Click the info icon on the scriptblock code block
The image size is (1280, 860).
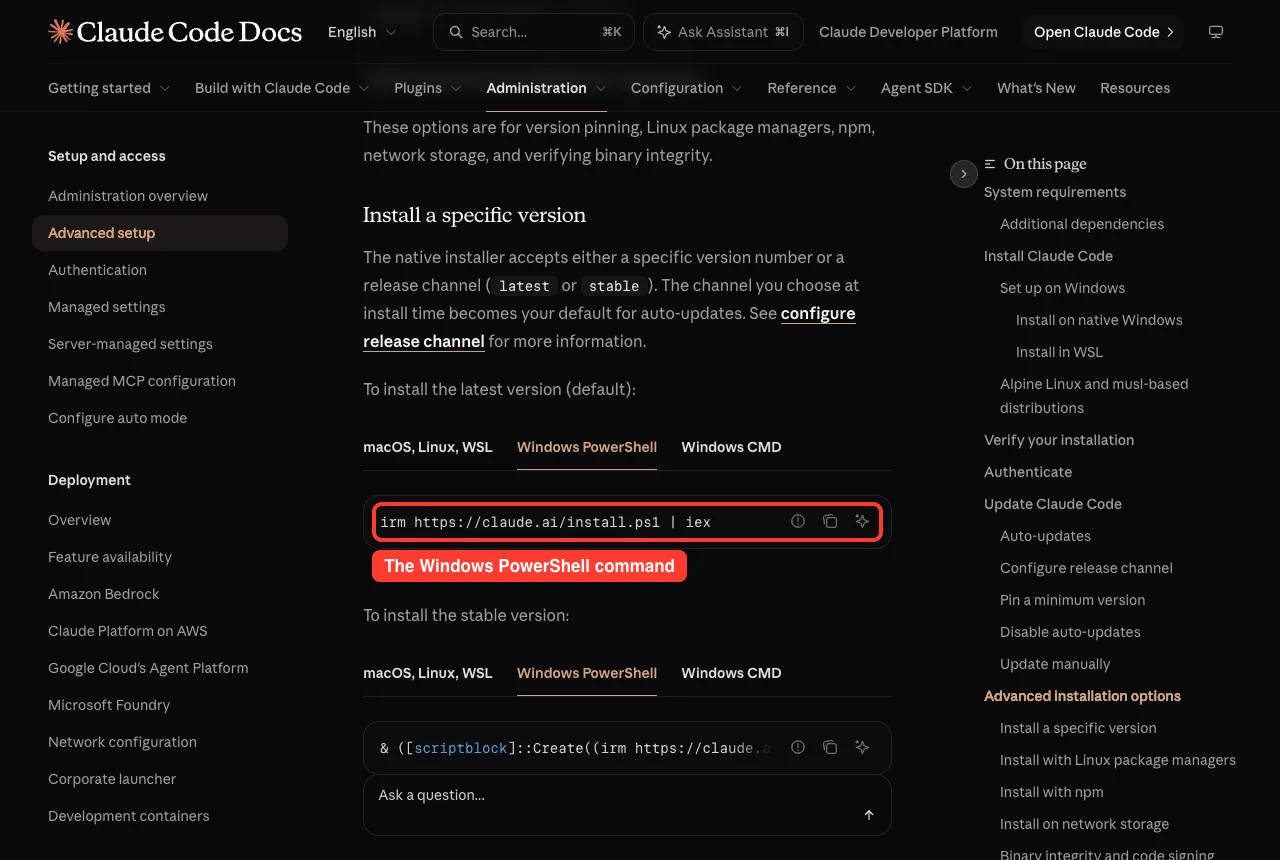(798, 747)
